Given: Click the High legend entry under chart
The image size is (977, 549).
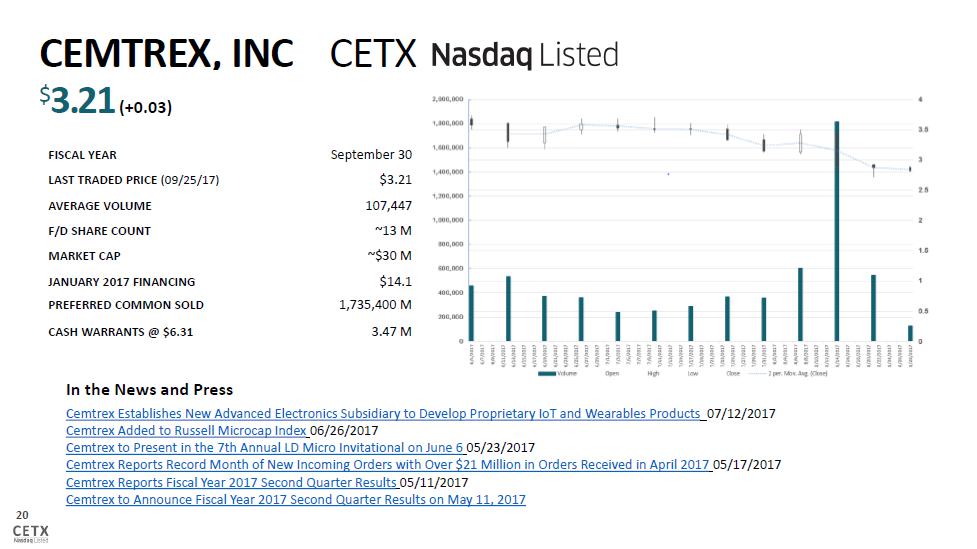Looking at the screenshot, I should (x=653, y=374).
